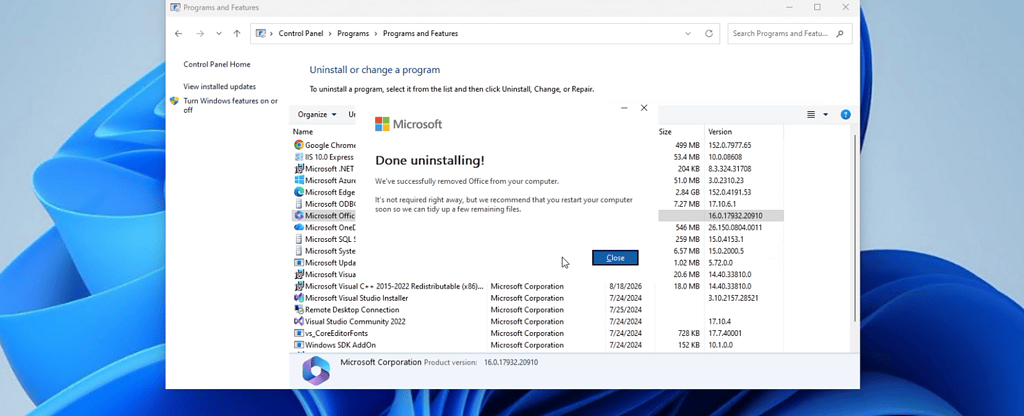Refresh the Programs and Features list
The image size is (1024, 416).
click(x=709, y=33)
